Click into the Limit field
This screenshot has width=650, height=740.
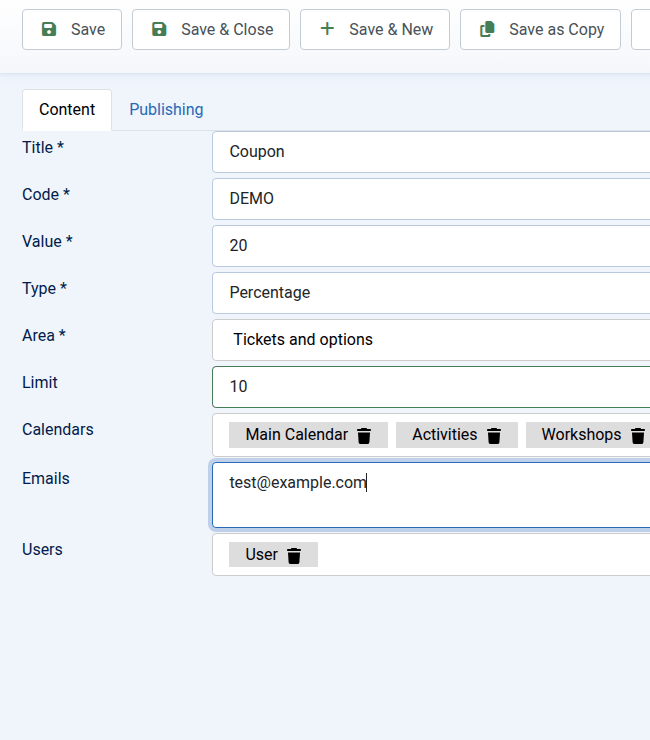pos(431,387)
